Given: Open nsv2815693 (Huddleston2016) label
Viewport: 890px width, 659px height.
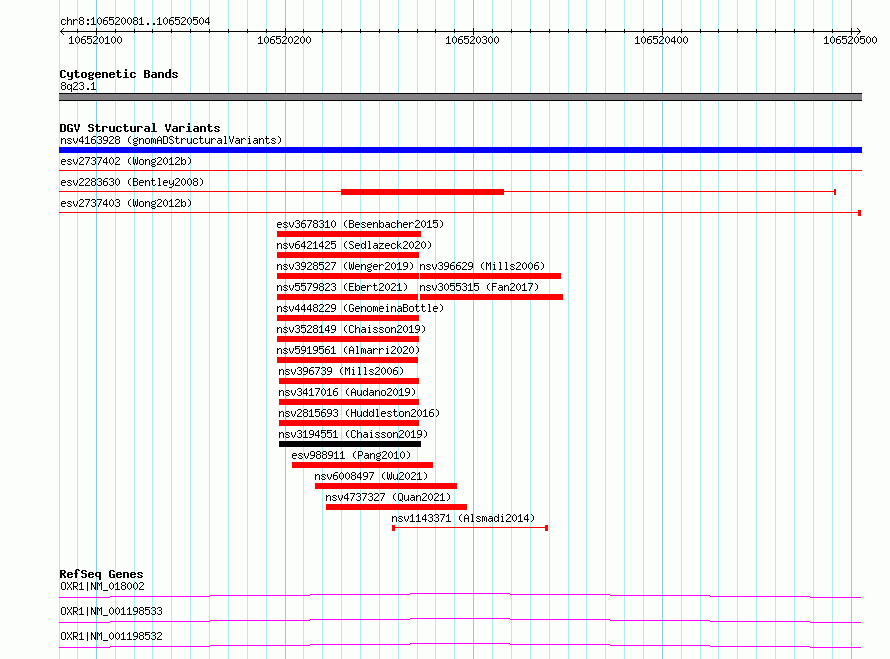Looking at the screenshot, I should point(359,413).
